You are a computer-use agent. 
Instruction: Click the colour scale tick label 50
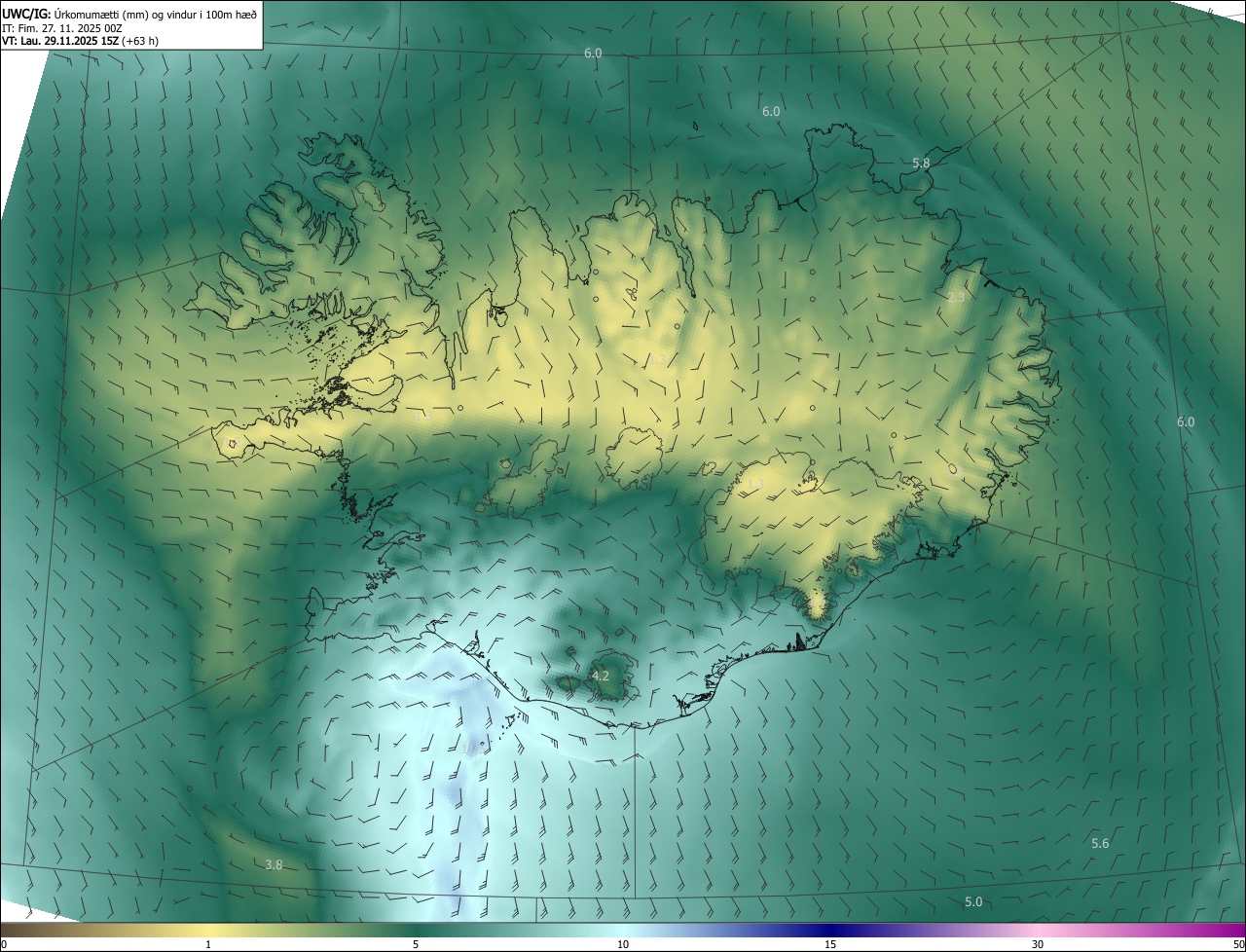(x=1238, y=944)
